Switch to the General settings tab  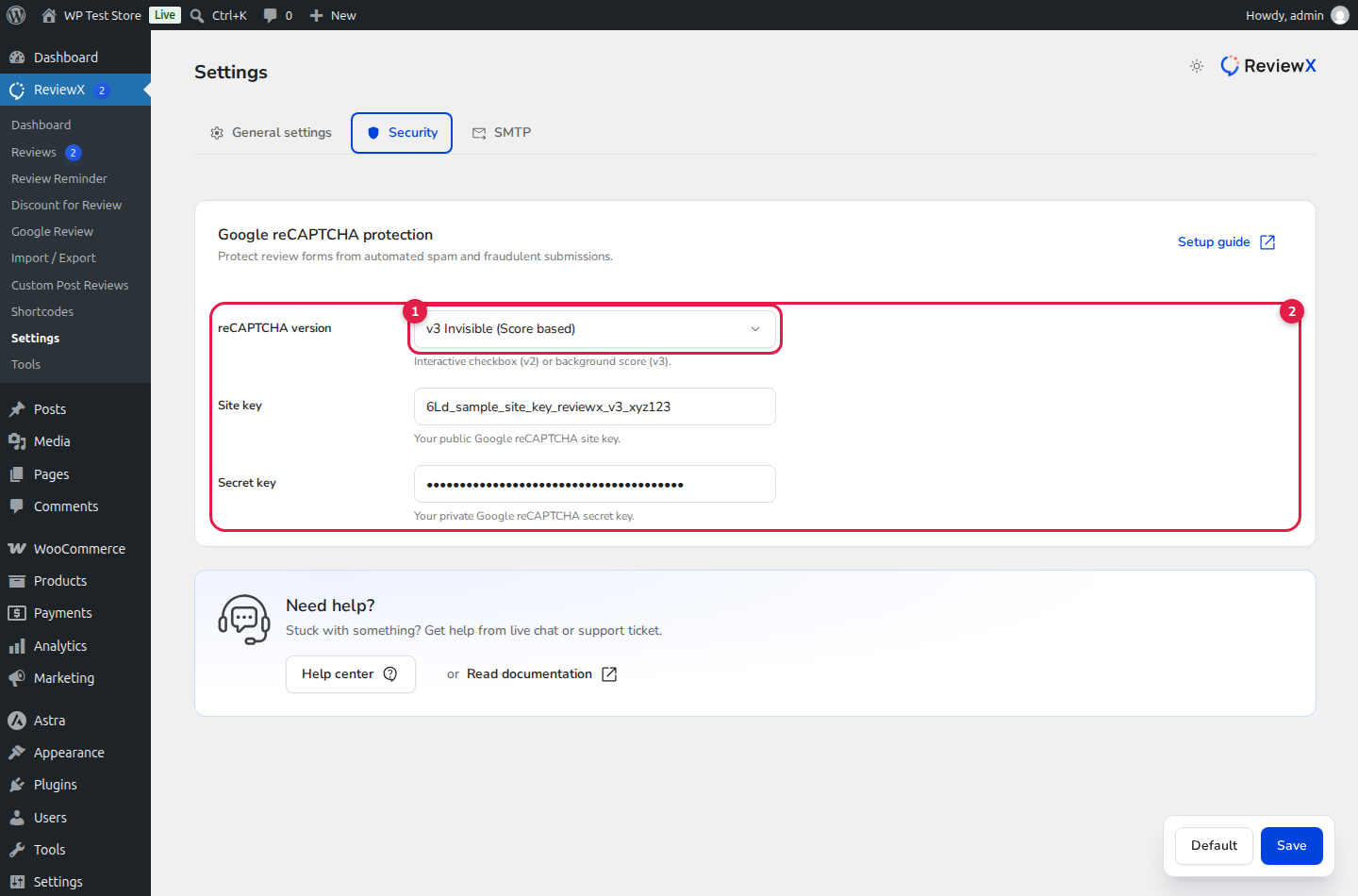point(271,133)
